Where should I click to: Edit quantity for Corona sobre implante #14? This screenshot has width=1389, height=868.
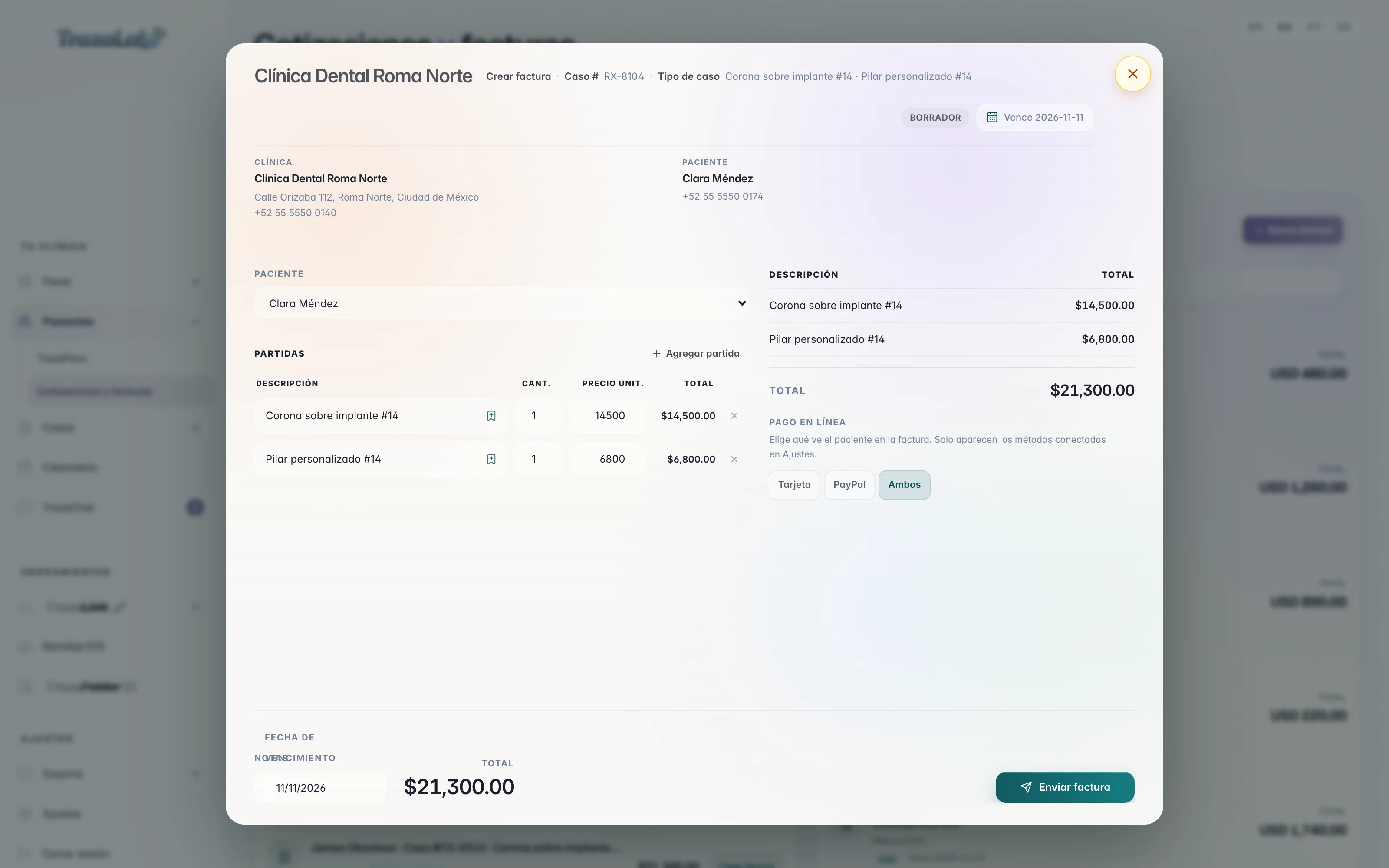coord(537,416)
